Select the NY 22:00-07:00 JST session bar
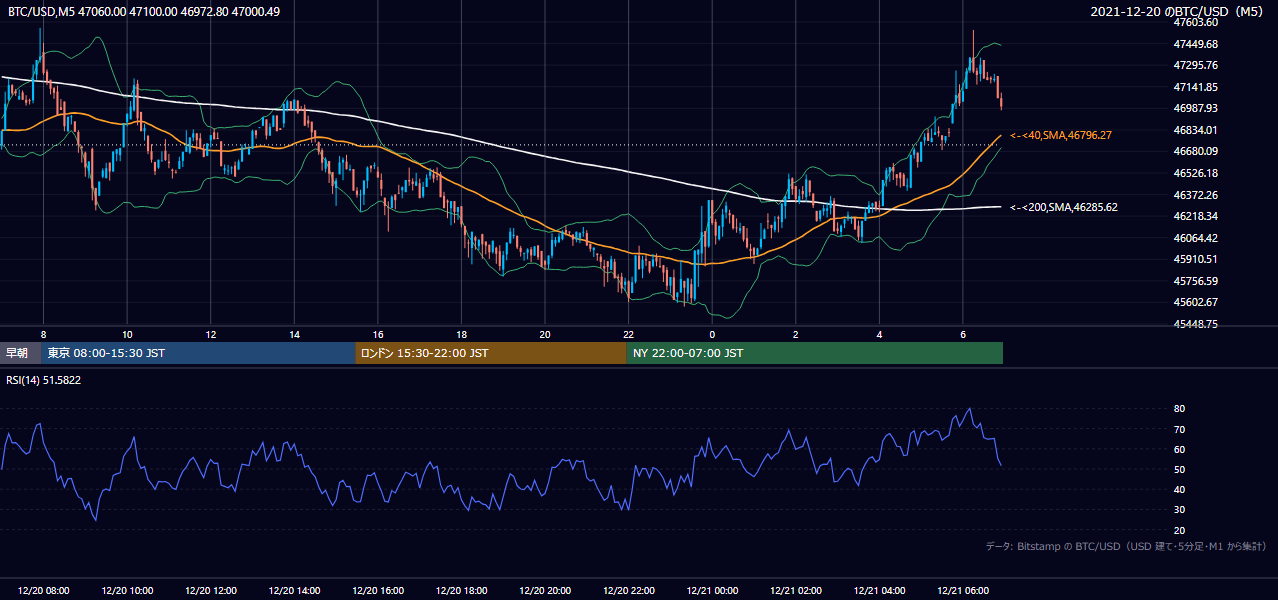 (815, 353)
